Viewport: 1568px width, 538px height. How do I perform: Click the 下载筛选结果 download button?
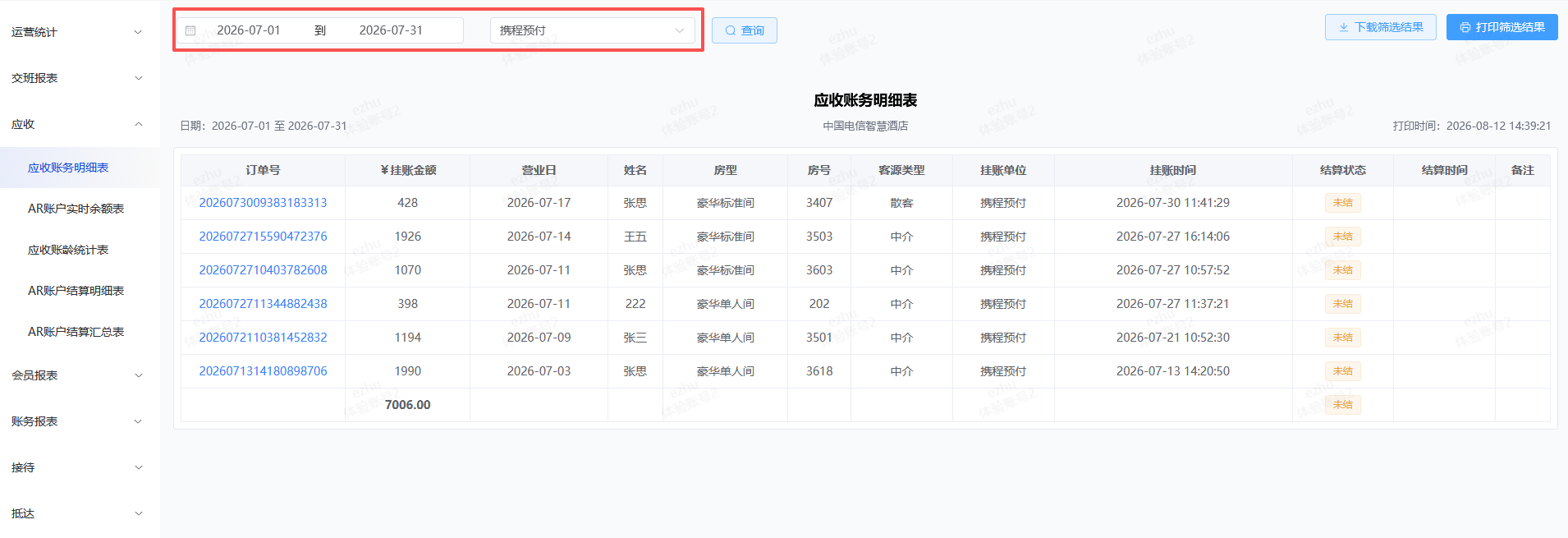tap(1380, 27)
